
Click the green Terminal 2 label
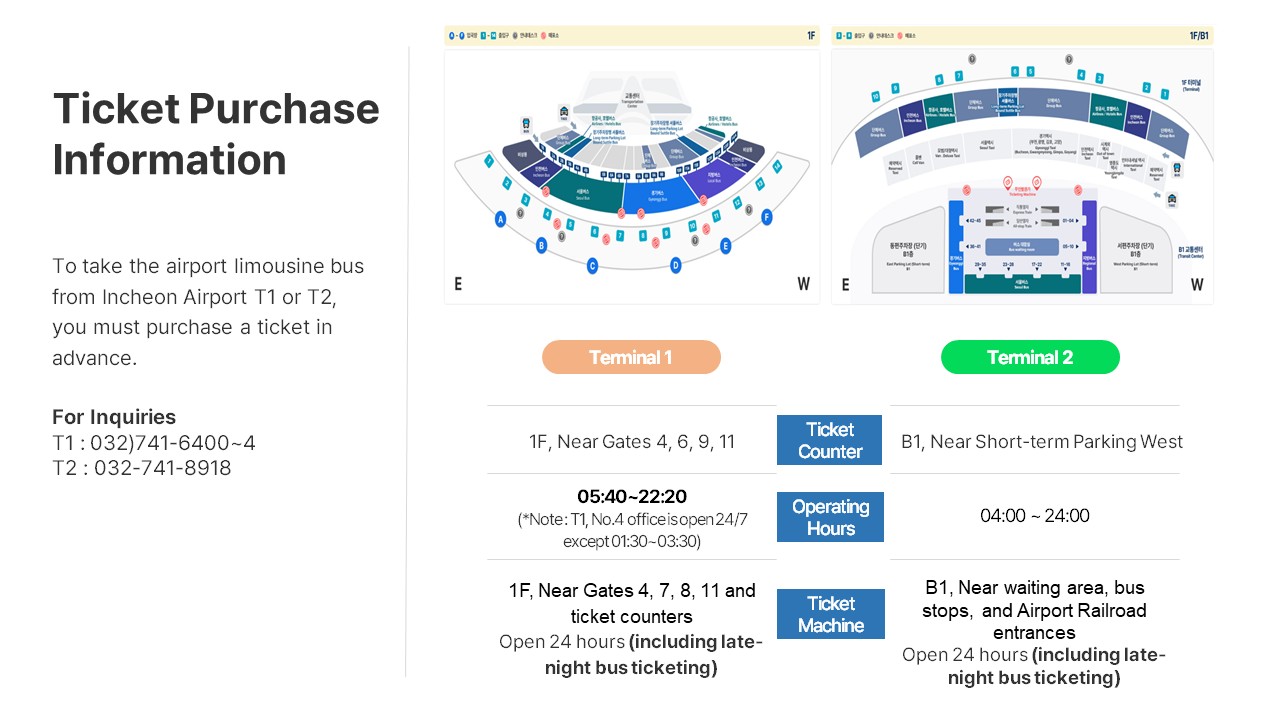pyautogui.click(x=1030, y=357)
